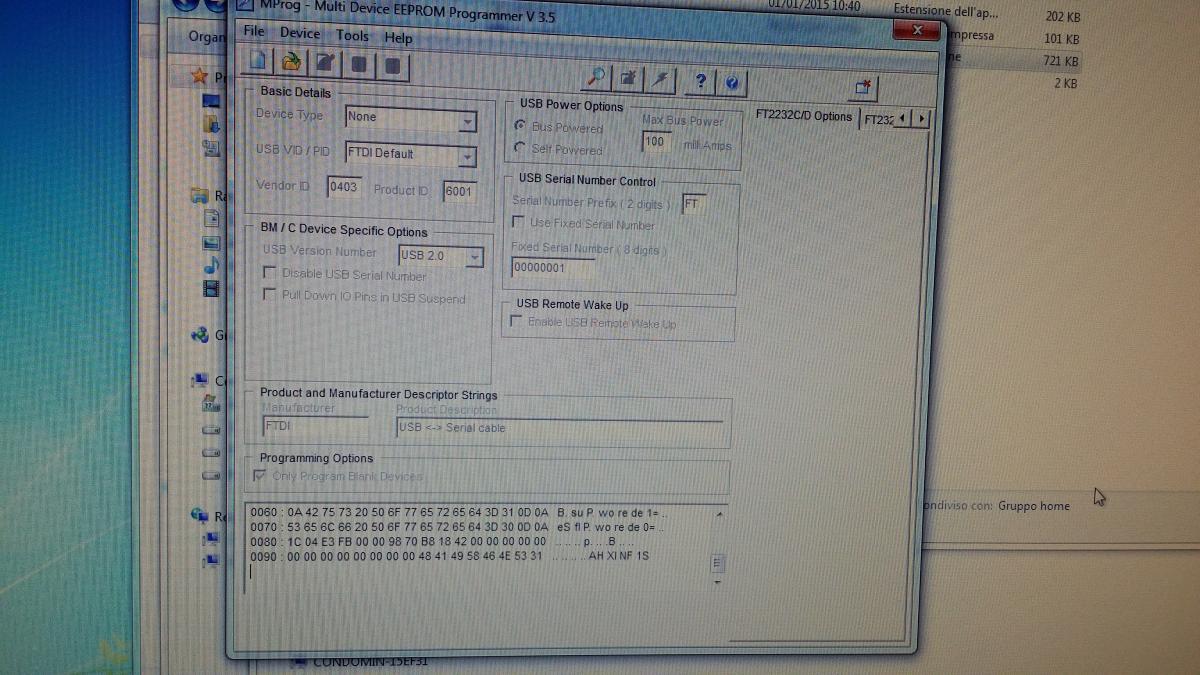Select Desktop icon in Explorer sidebar

211,101
